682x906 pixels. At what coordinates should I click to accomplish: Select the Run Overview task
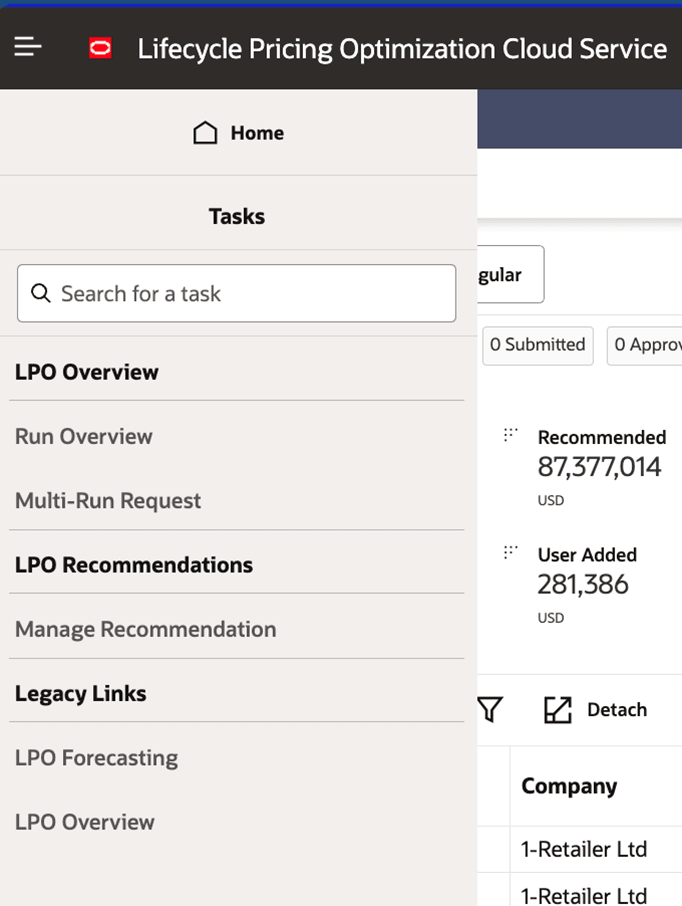(x=83, y=436)
